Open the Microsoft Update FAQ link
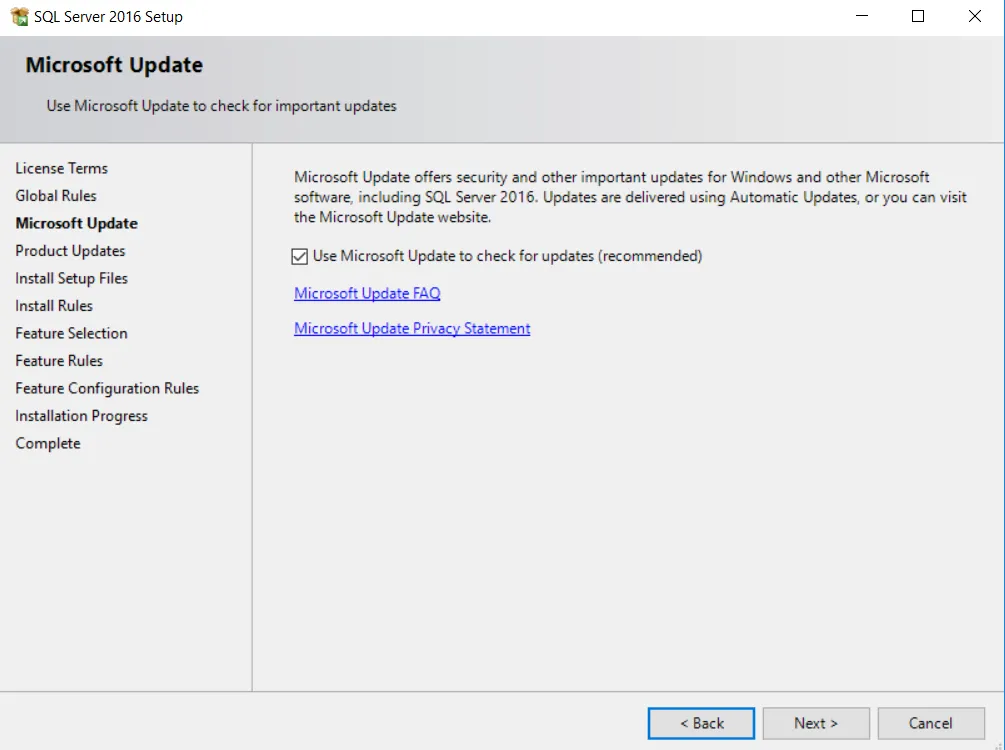1005x750 pixels. [366, 293]
